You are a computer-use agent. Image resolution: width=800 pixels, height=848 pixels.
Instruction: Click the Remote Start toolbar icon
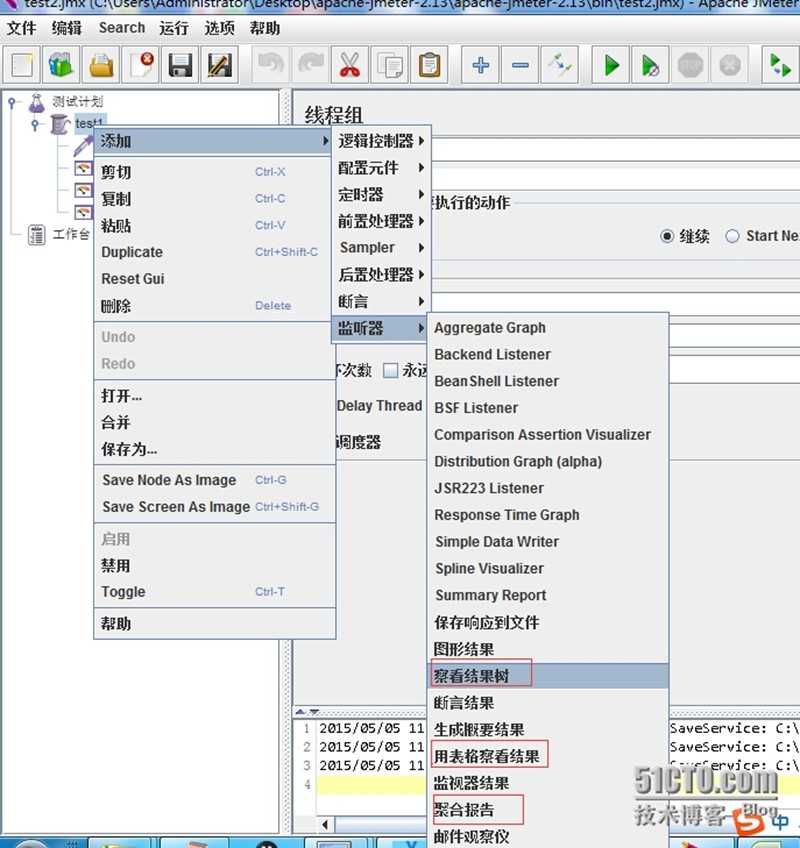[x=781, y=65]
